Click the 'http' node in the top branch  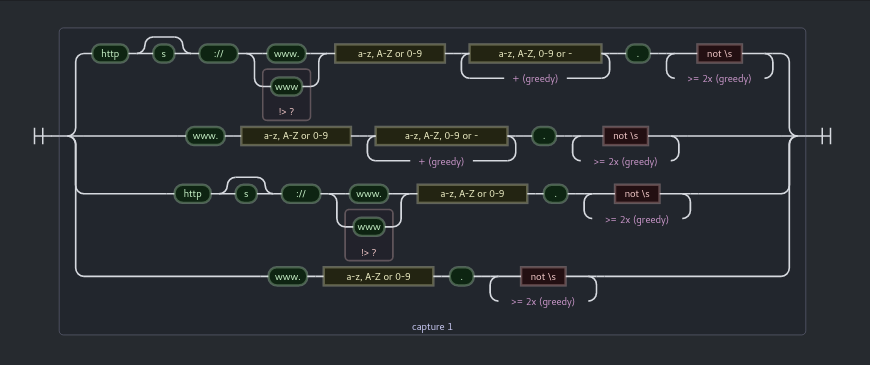pyautogui.click(x=110, y=54)
